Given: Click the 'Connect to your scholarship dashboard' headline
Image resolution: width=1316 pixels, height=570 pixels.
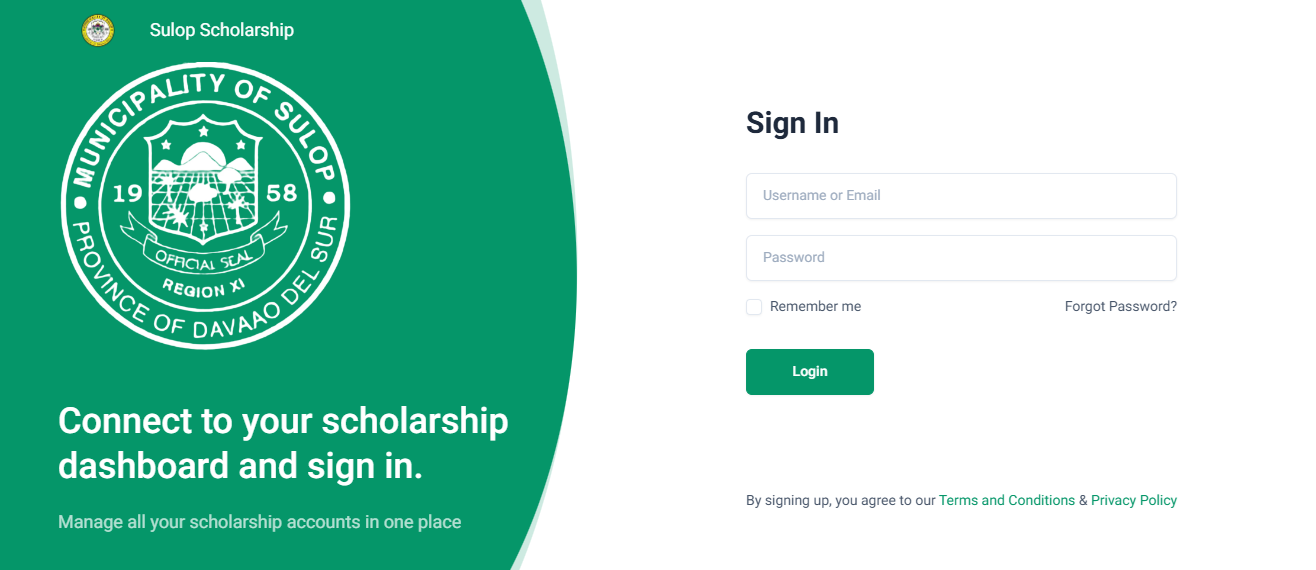Looking at the screenshot, I should pyautogui.click(x=283, y=443).
